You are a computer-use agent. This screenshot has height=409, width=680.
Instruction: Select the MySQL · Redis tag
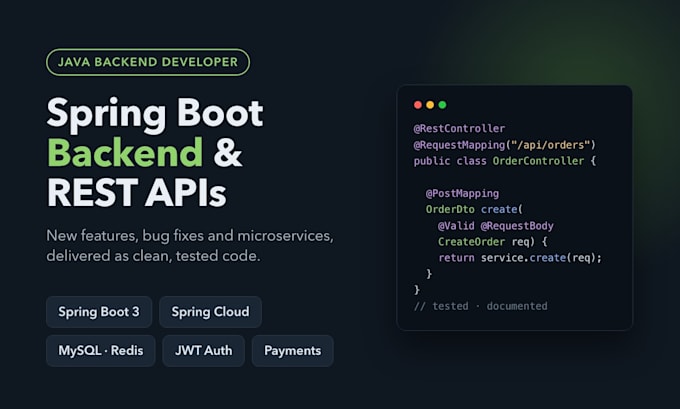(101, 350)
